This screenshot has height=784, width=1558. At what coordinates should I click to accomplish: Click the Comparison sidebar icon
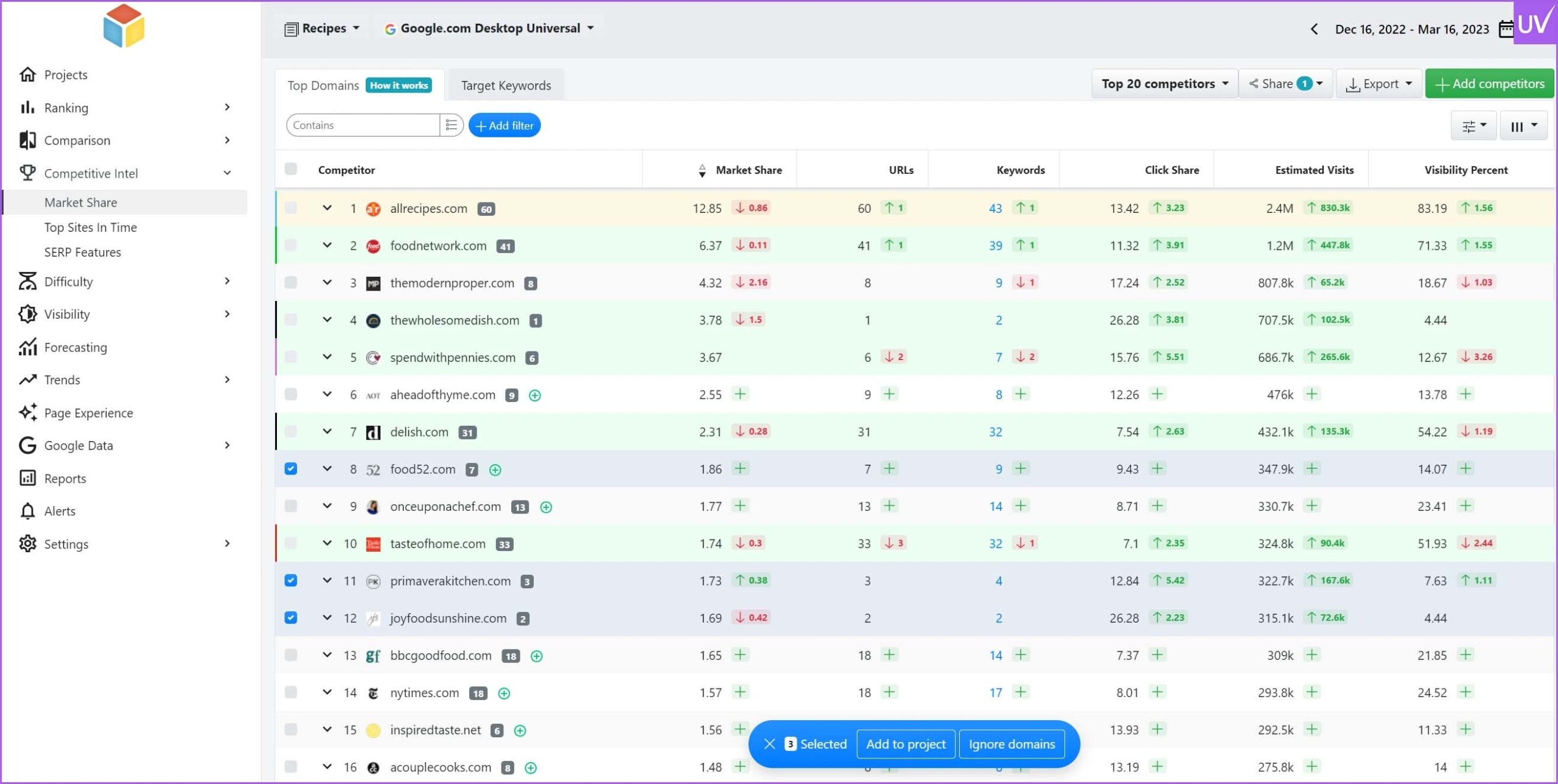(x=27, y=140)
